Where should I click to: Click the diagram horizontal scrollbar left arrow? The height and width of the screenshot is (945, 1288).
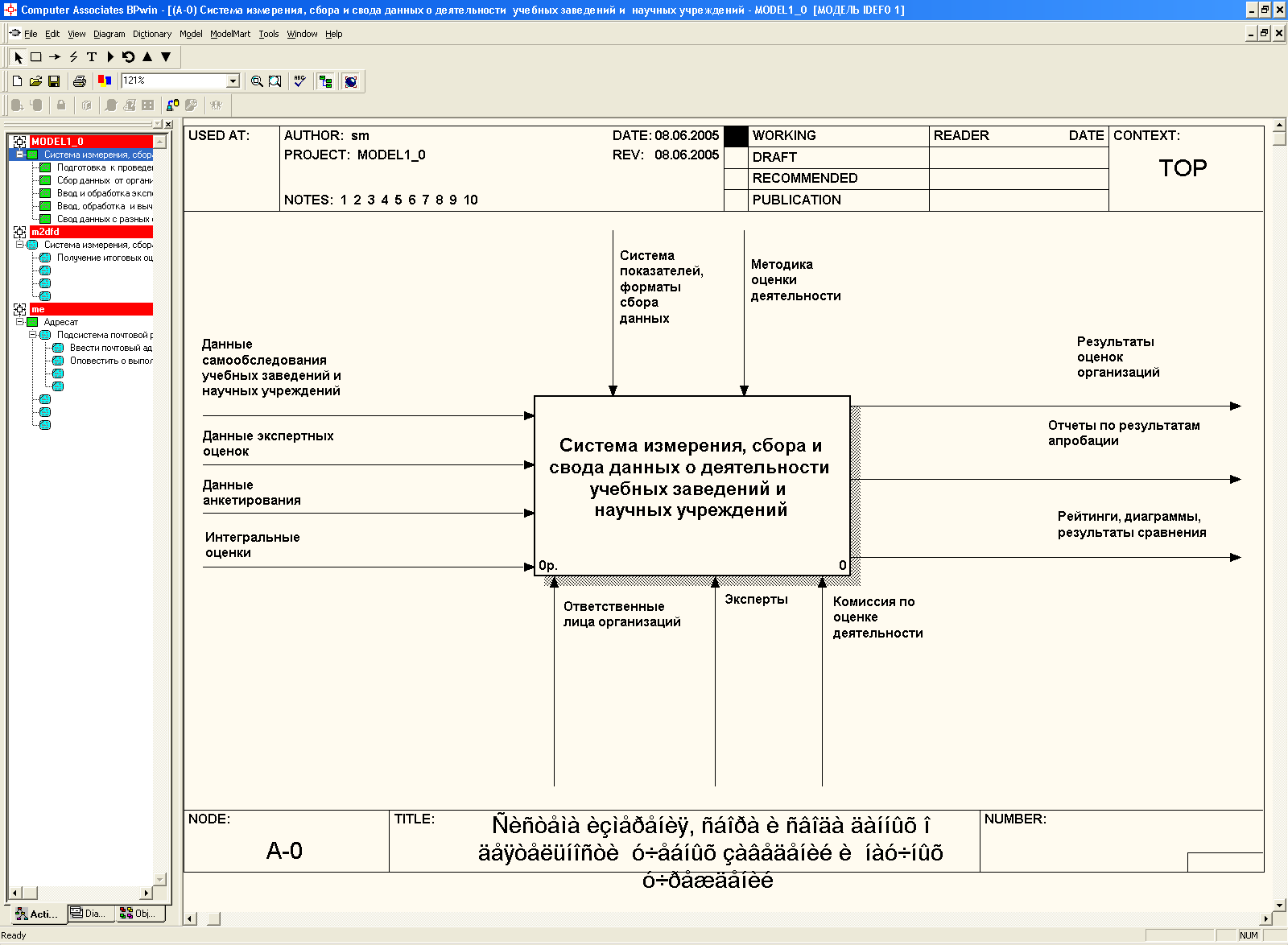coord(191,918)
